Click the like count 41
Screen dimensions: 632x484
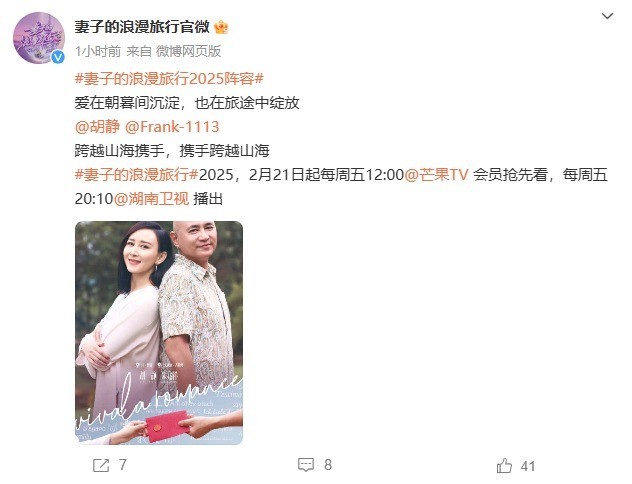point(528,466)
